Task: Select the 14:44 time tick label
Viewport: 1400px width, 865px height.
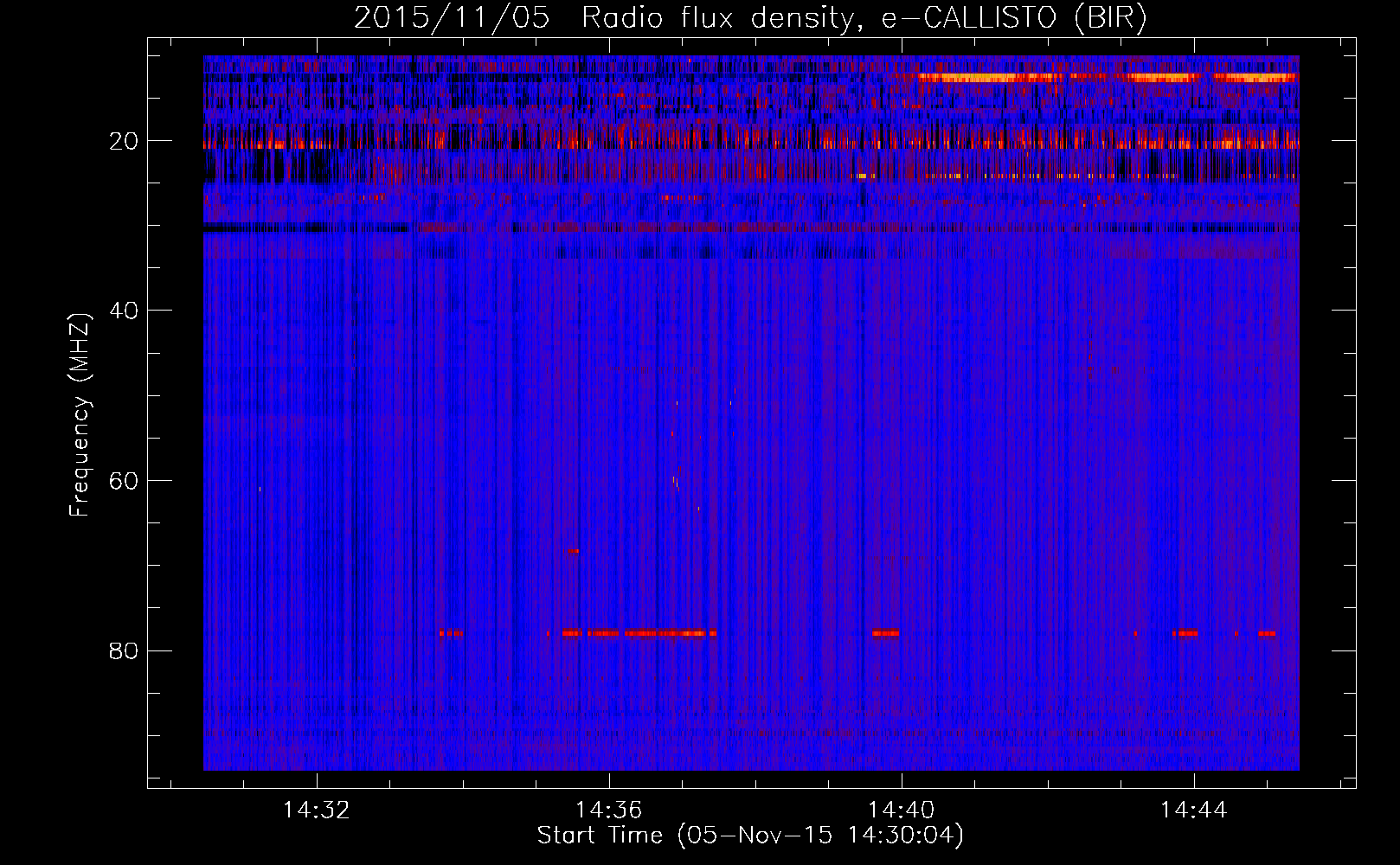Action: pyautogui.click(x=1194, y=811)
